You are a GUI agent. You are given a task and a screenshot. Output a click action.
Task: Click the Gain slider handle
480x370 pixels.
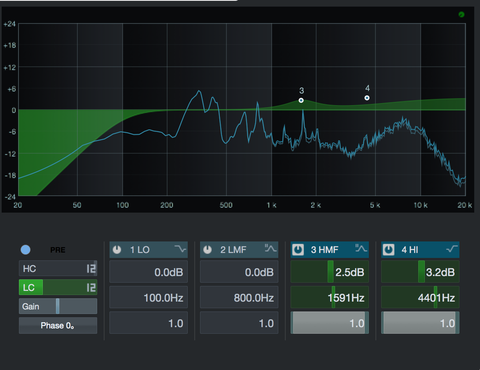(x=58, y=306)
